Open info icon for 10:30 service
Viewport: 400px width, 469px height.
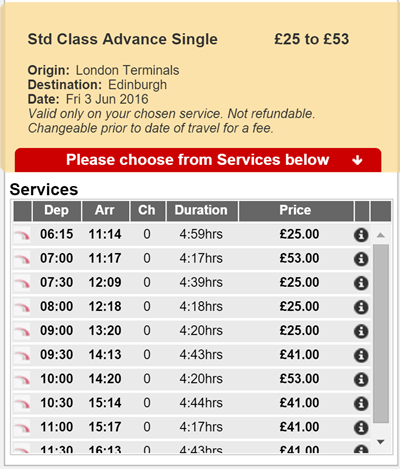(x=361, y=403)
